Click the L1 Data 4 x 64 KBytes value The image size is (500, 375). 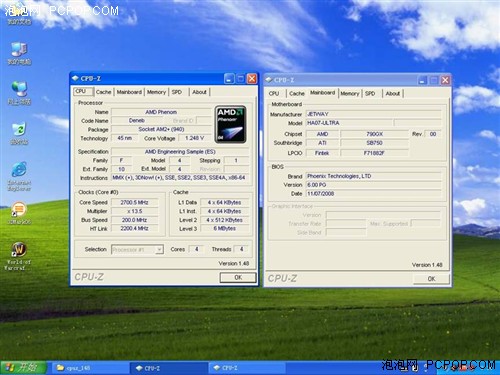coord(224,202)
